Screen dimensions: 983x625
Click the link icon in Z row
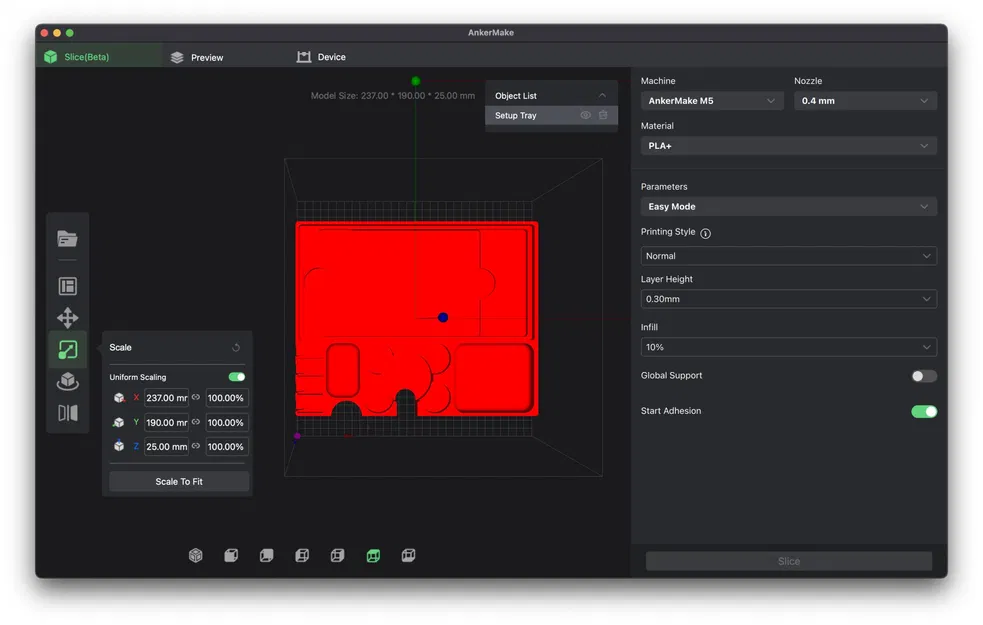[196, 446]
